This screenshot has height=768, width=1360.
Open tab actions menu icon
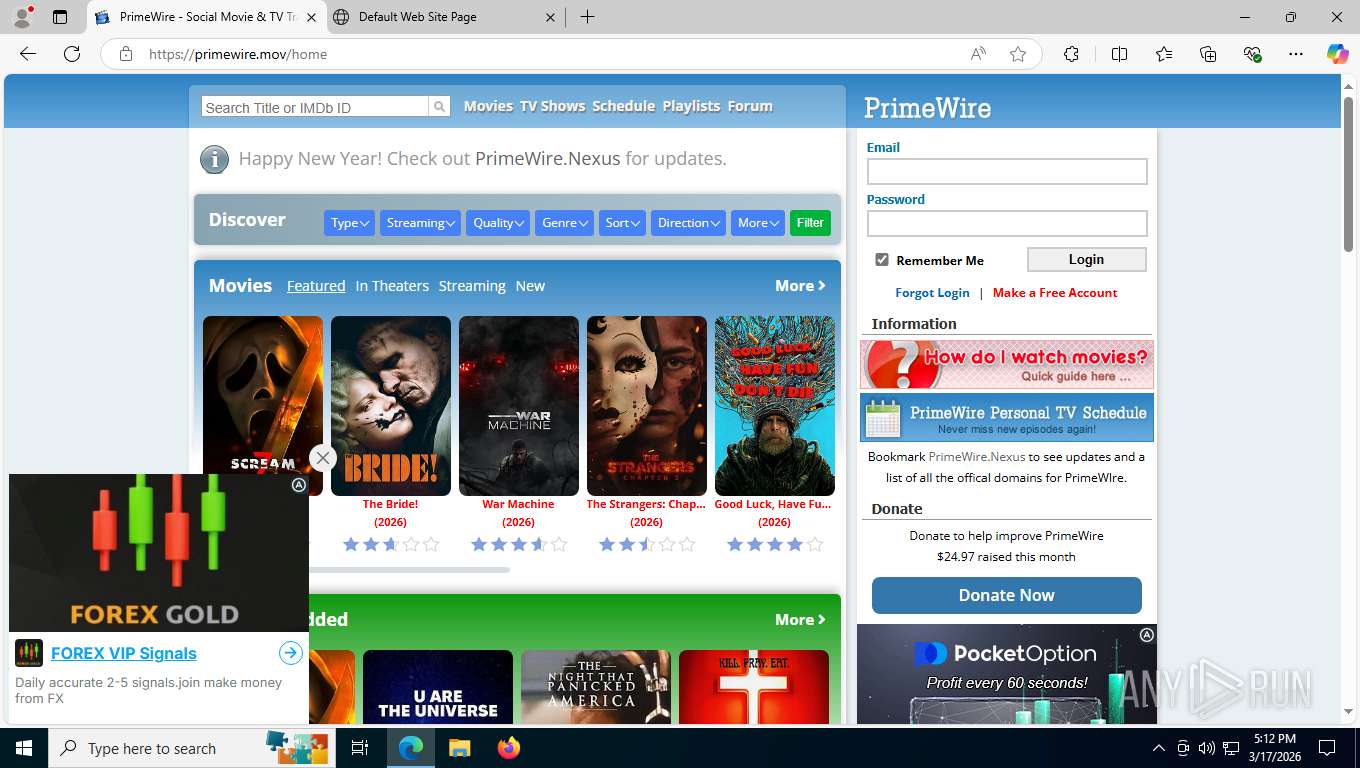pyautogui.click(x=59, y=17)
